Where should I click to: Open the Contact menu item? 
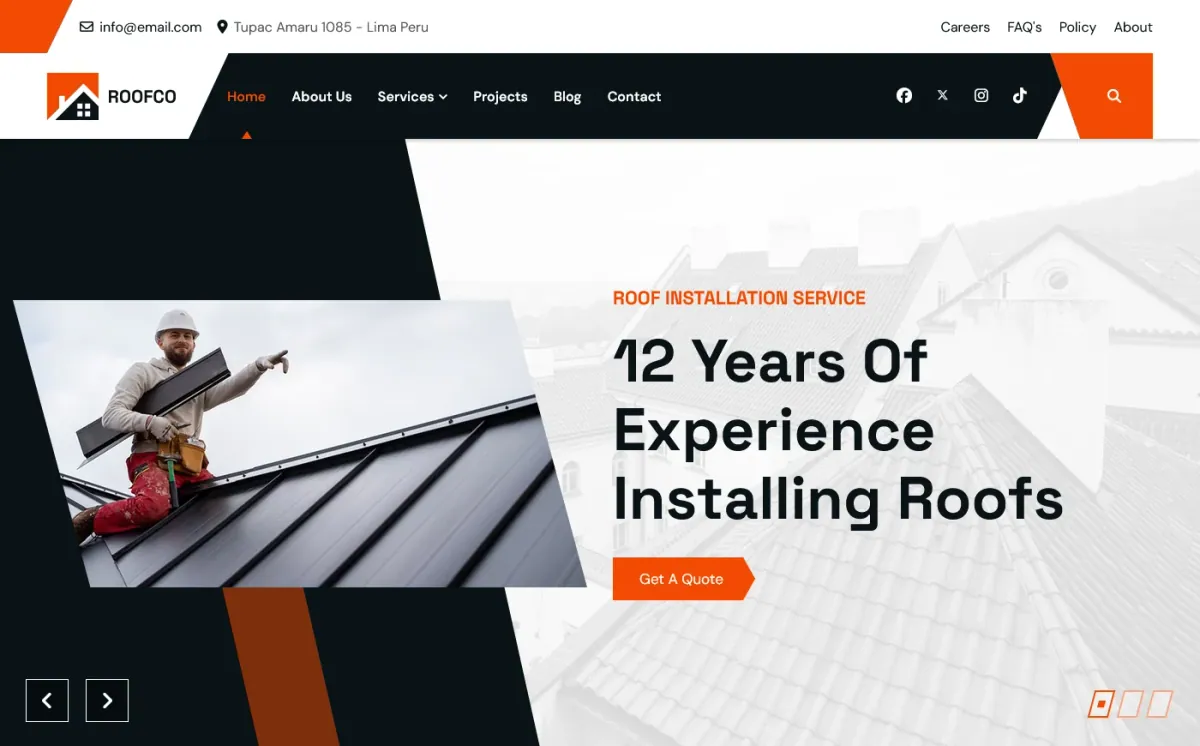point(634,96)
